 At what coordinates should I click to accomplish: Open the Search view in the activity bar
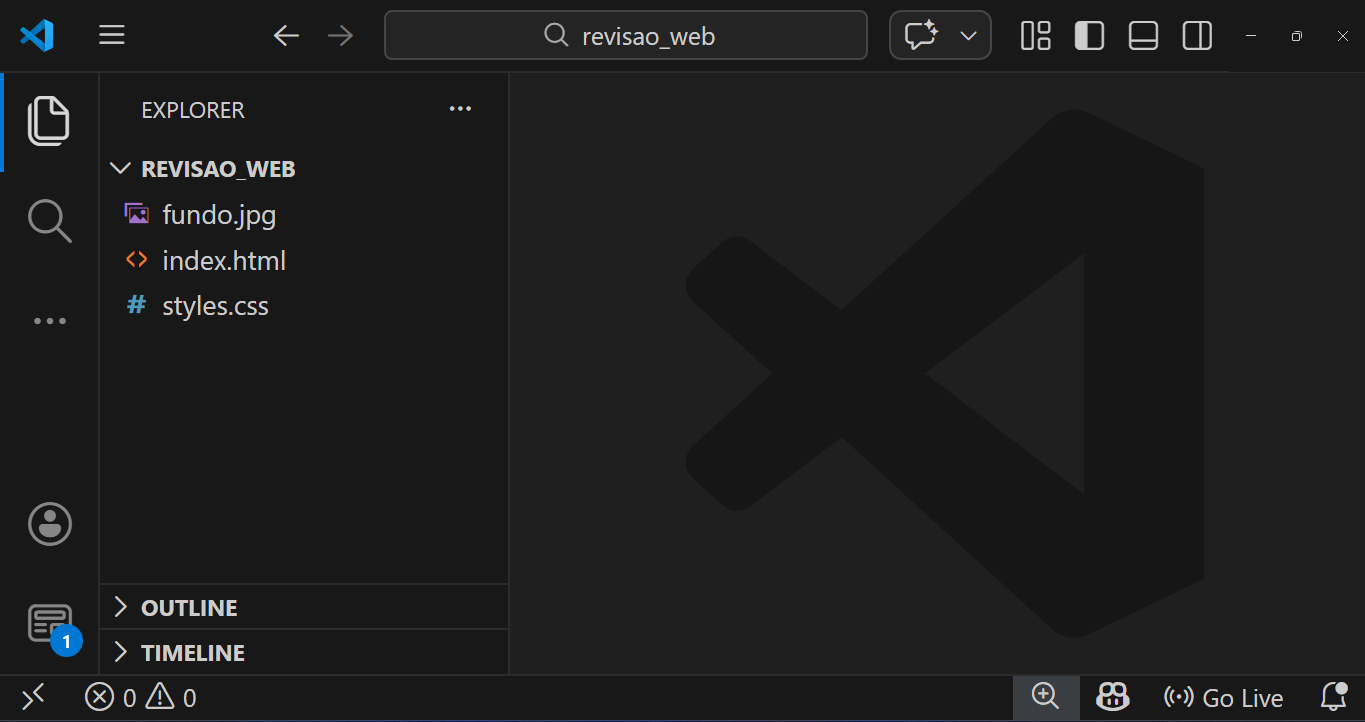[49, 221]
